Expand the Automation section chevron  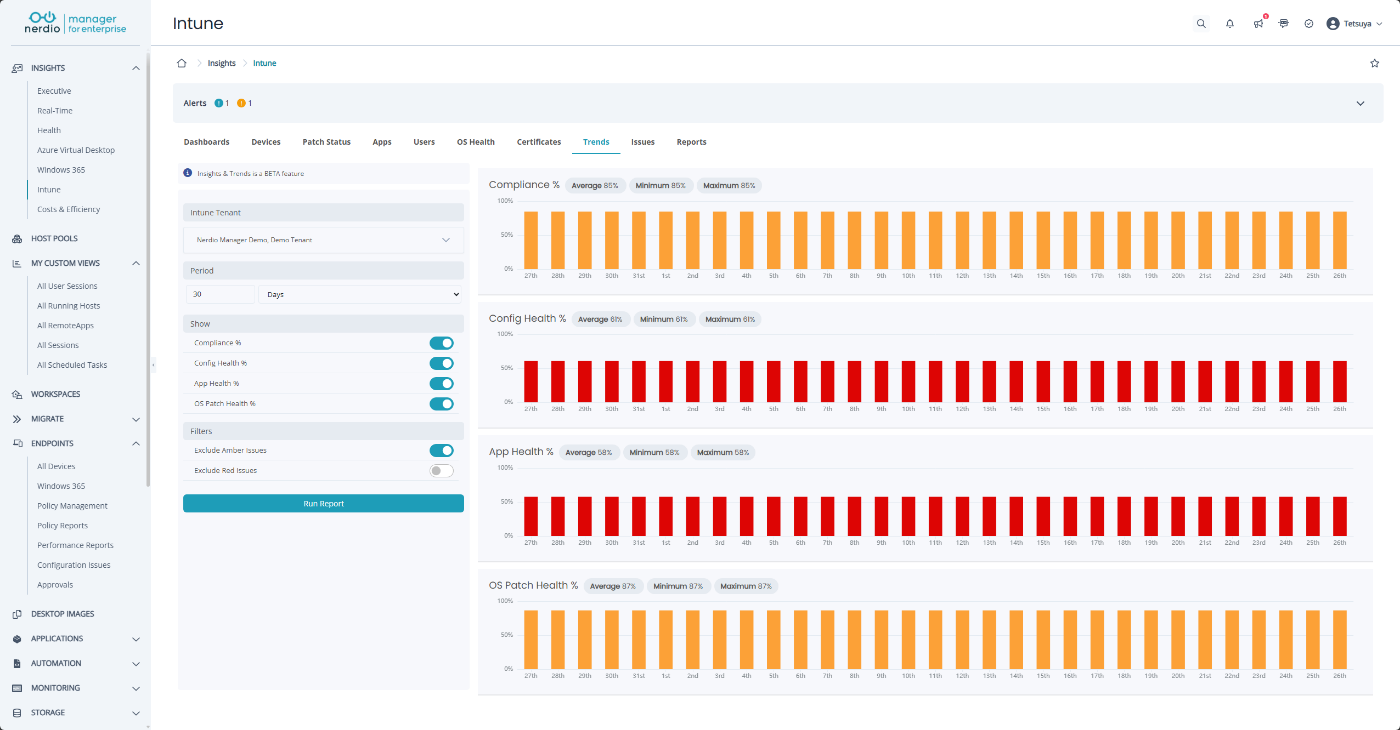[136, 663]
